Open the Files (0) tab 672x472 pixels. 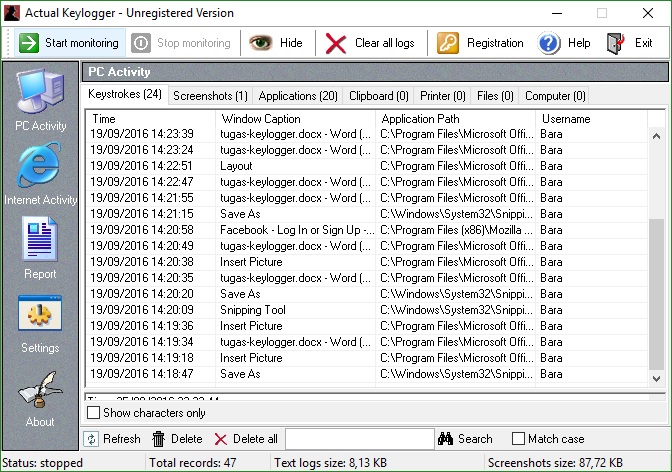pos(495,96)
